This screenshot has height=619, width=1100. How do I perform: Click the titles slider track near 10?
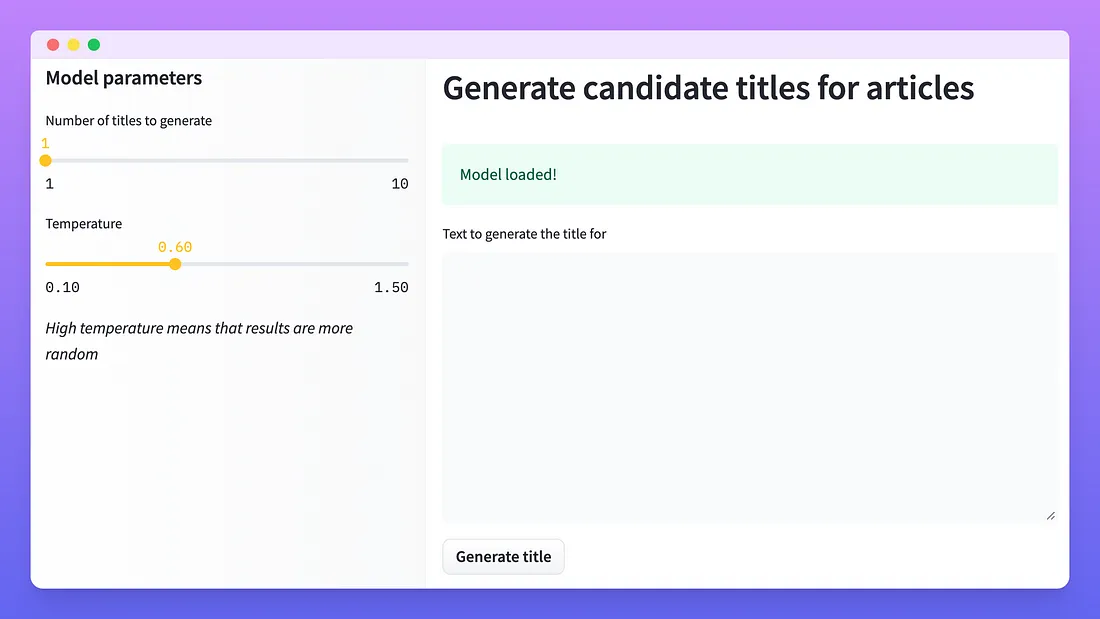[393, 161]
